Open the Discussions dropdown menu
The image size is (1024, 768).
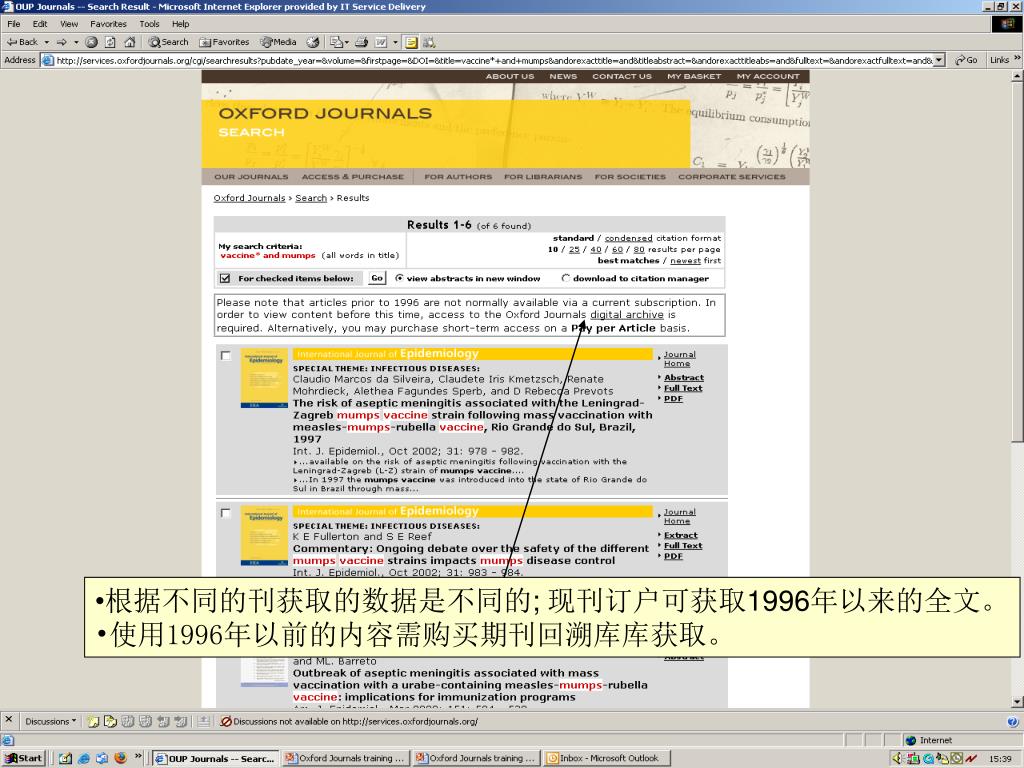[x=50, y=722]
